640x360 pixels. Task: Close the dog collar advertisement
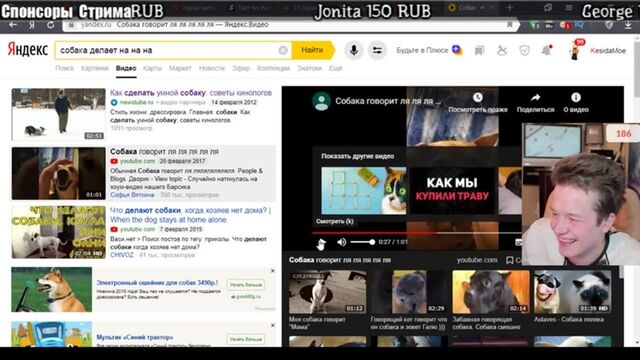pyautogui.click(x=273, y=271)
